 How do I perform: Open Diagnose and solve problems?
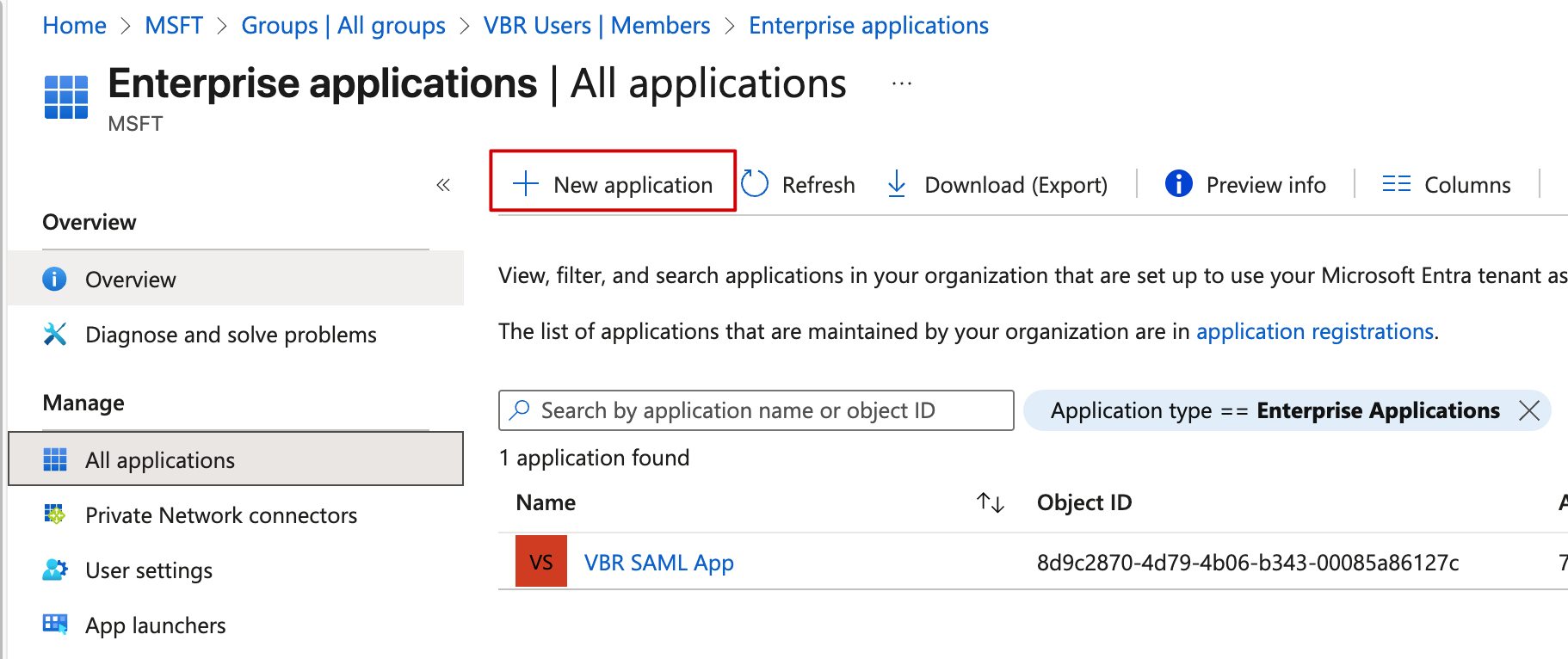coord(230,335)
